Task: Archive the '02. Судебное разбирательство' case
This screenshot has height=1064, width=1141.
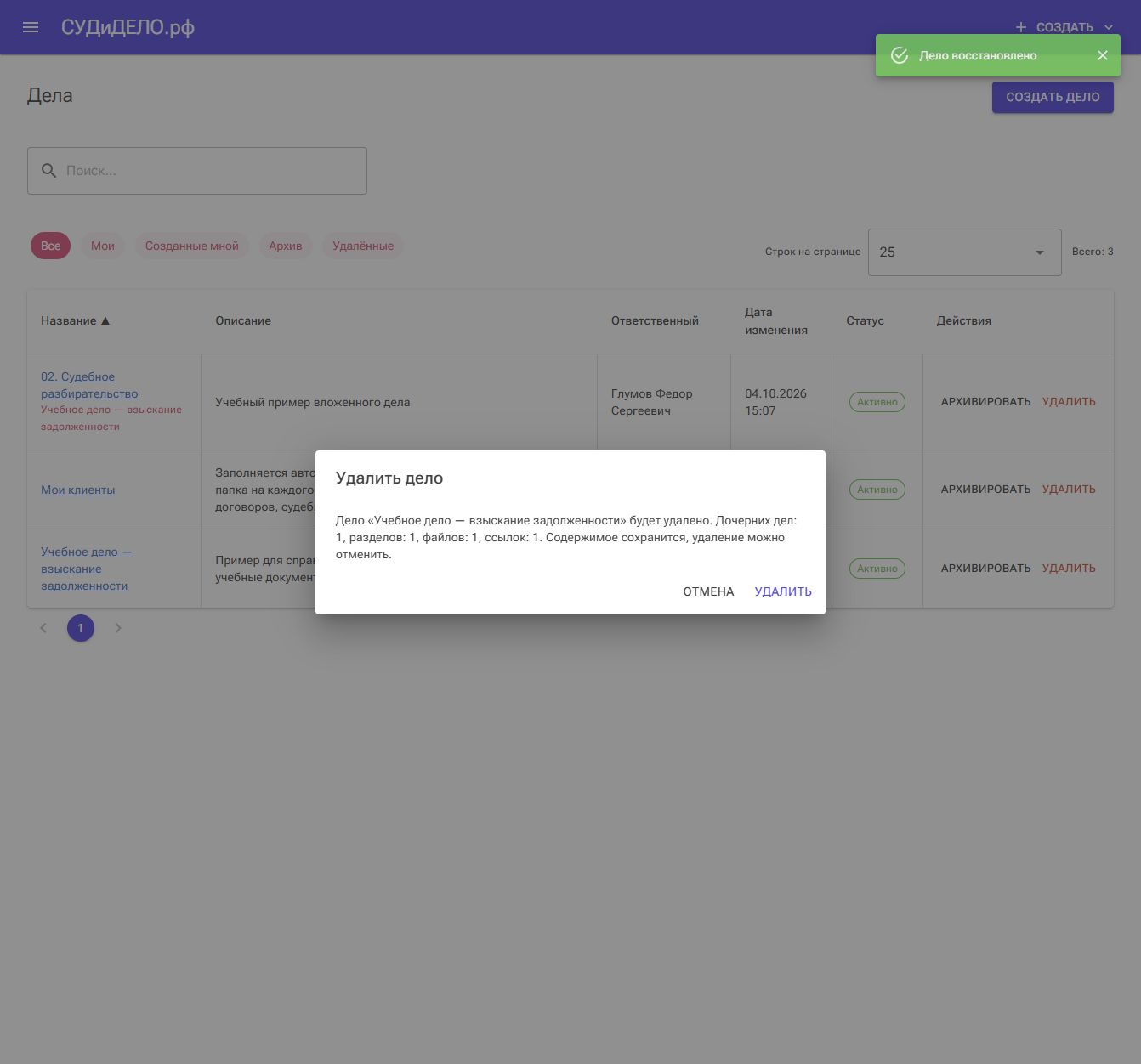Action: pyautogui.click(x=985, y=402)
